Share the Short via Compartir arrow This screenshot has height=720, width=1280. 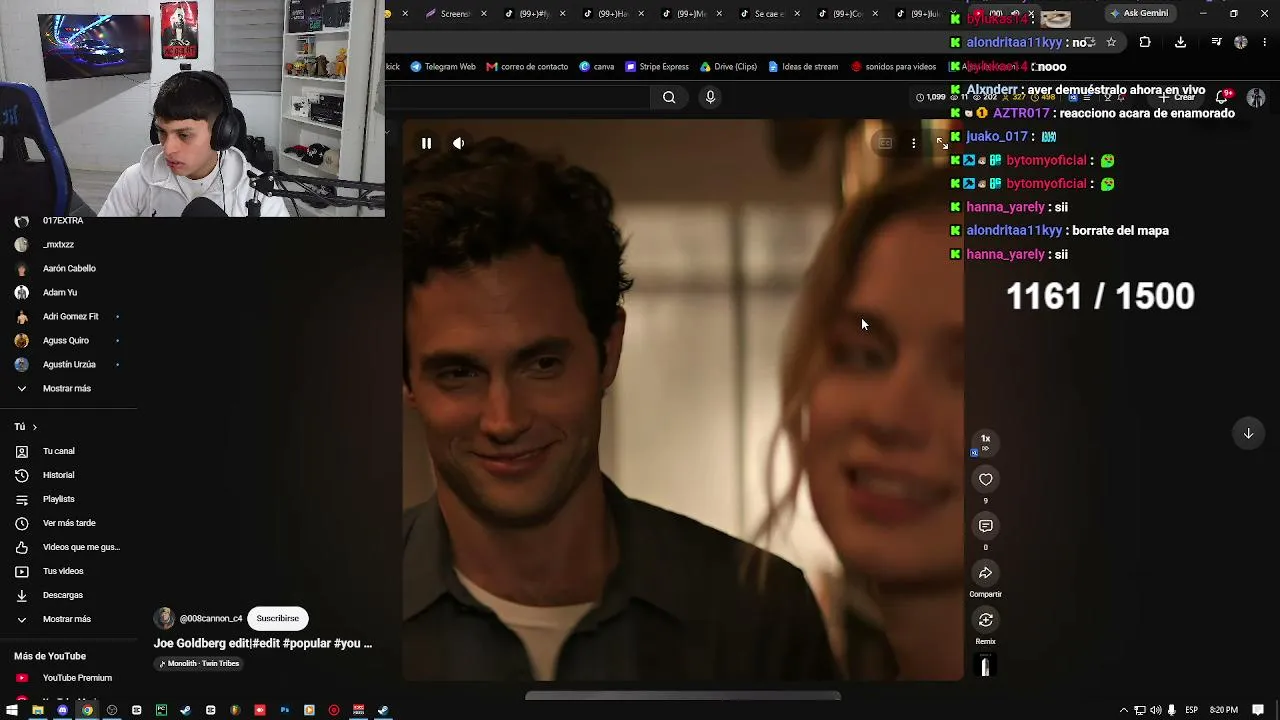[985, 573]
